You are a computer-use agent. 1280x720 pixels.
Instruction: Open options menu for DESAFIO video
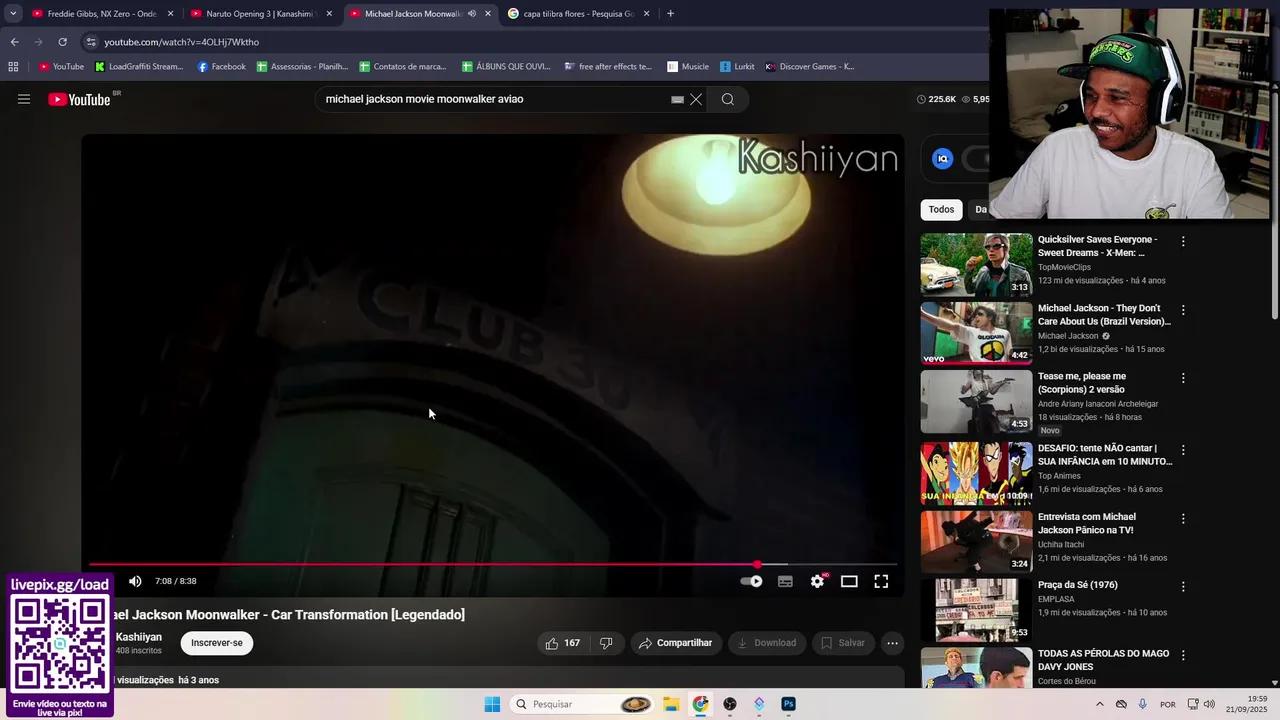tap(1183, 450)
